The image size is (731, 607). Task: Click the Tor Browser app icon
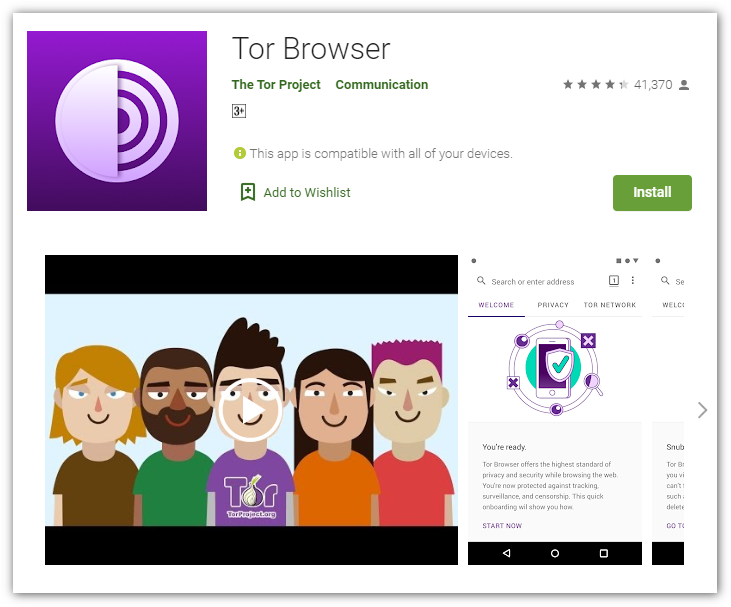click(x=117, y=121)
